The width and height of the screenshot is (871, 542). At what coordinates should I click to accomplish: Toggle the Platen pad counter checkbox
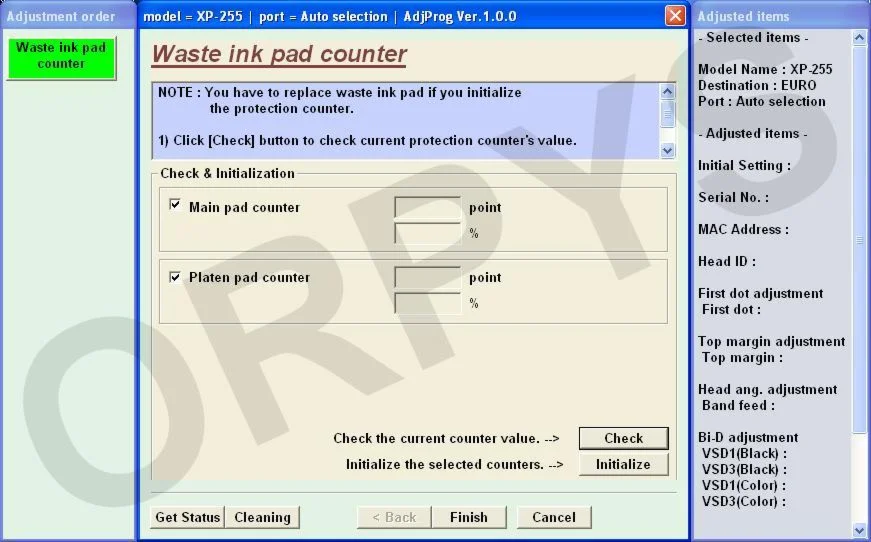pos(175,277)
